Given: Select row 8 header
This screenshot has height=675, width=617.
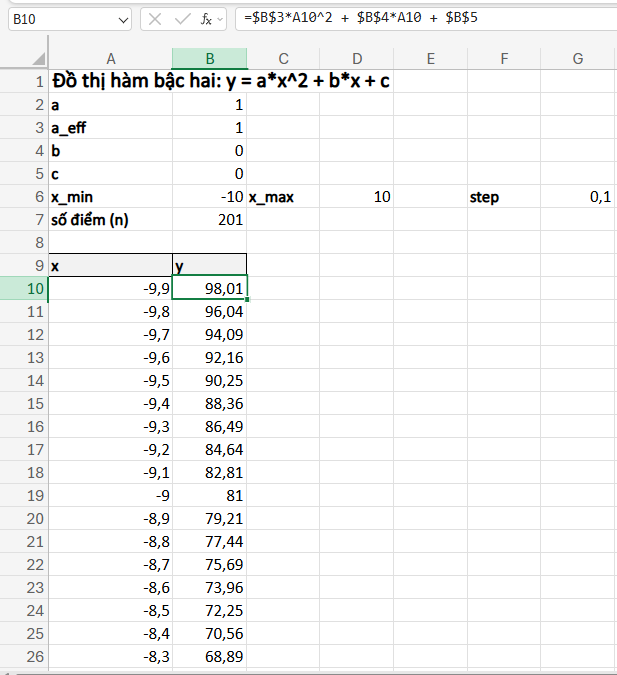Looking at the screenshot, I should tap(24, 242).
